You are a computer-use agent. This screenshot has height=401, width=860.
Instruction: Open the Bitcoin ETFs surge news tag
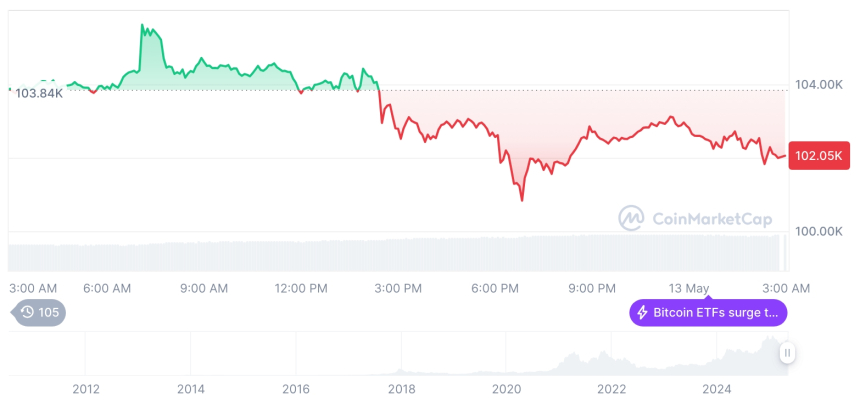tap(708, 313)
